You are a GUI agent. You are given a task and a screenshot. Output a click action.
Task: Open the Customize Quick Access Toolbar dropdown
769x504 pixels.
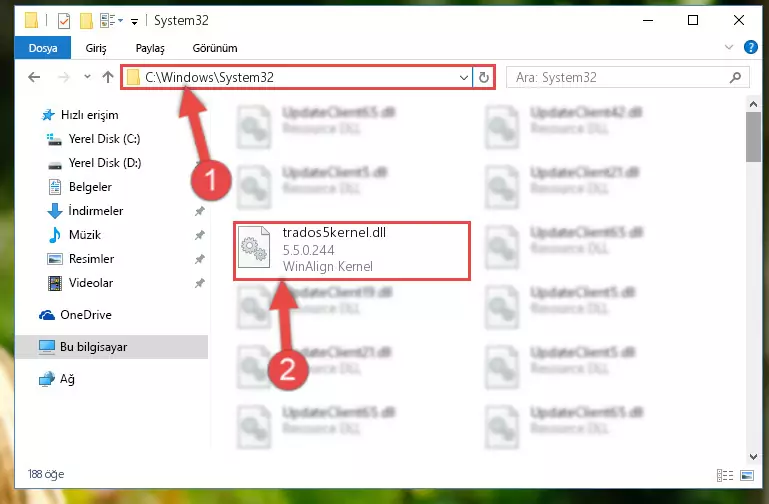pos(134,21)
